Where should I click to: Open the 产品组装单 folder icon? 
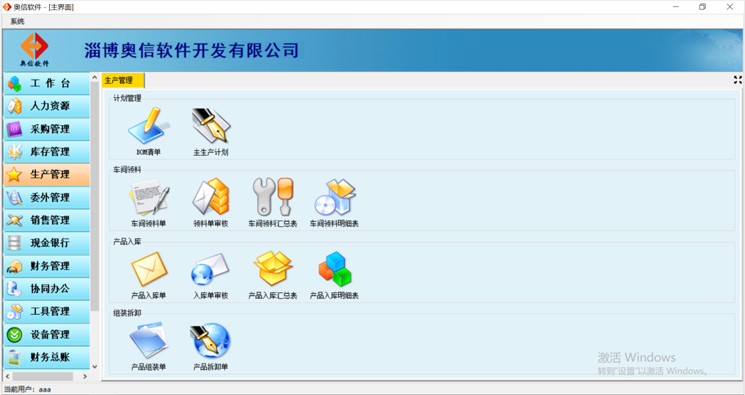(149, 340)
